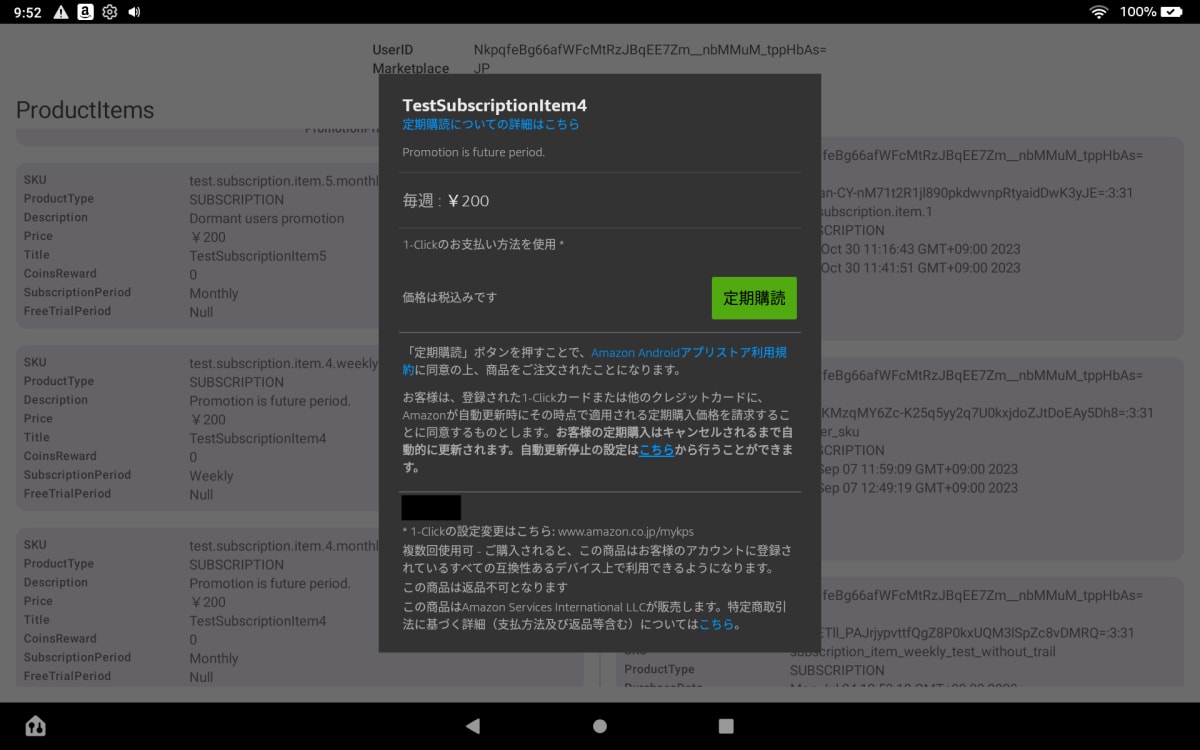Select subscription_item_weekly_test_without_trail SKU text
This screenshot has width=1200, height=750.
coord(923,652)
